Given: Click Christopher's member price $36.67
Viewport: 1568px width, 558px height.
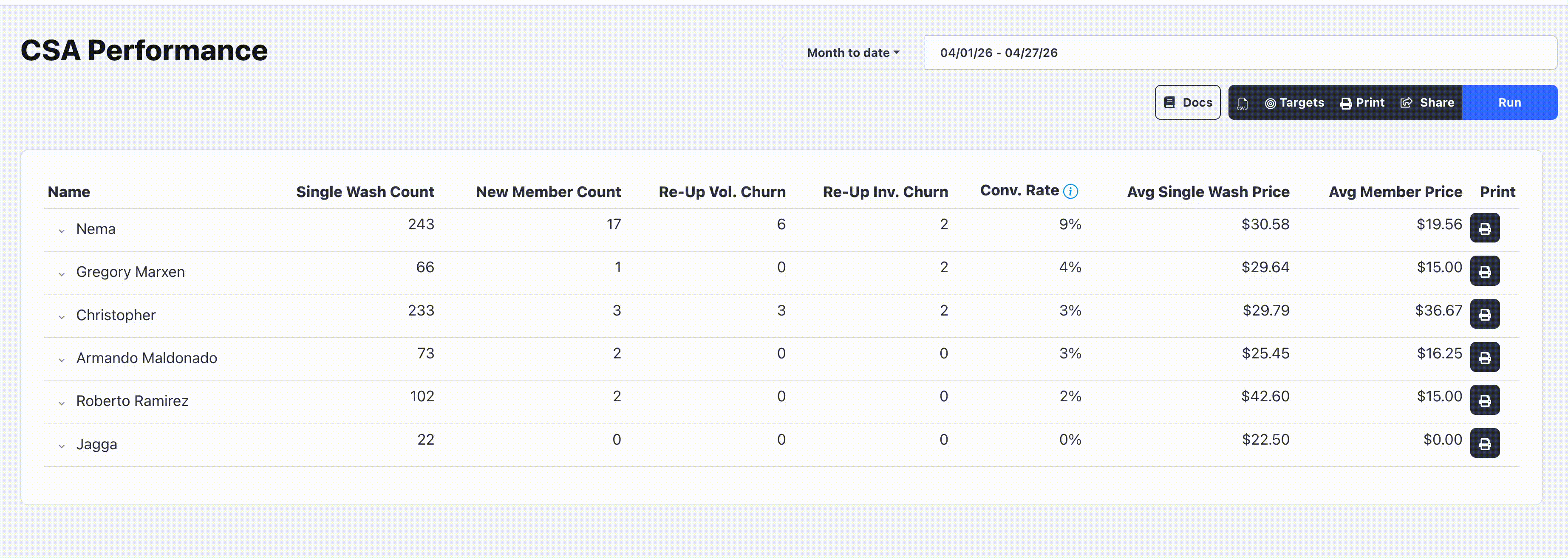Looking at the screenshot, I should [x=1438, y=310].
